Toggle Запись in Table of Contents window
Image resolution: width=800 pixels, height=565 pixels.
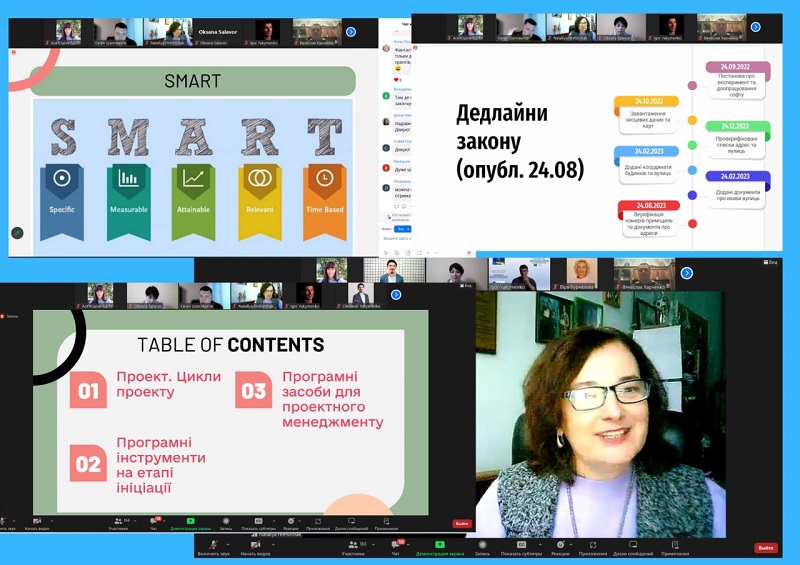[226, 524]
